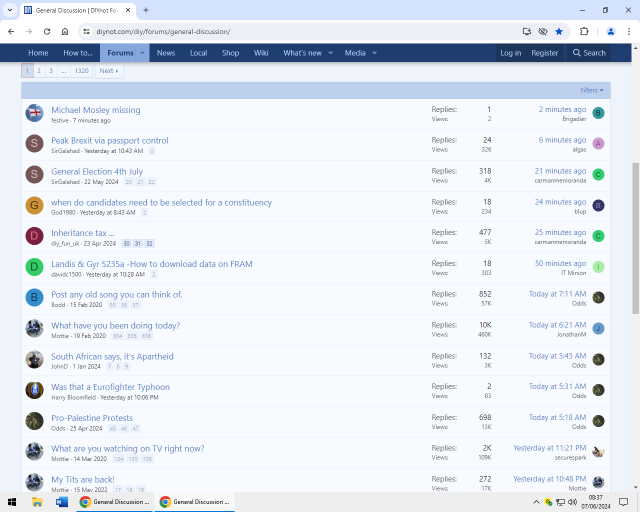Expand the Forums dropdown arrow

(142, 53)
